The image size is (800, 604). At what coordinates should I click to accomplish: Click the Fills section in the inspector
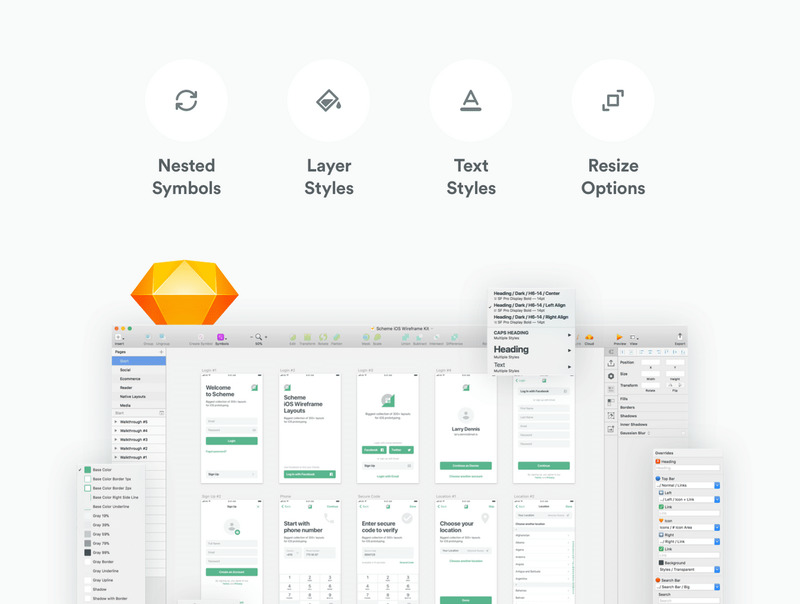[651, 399]
